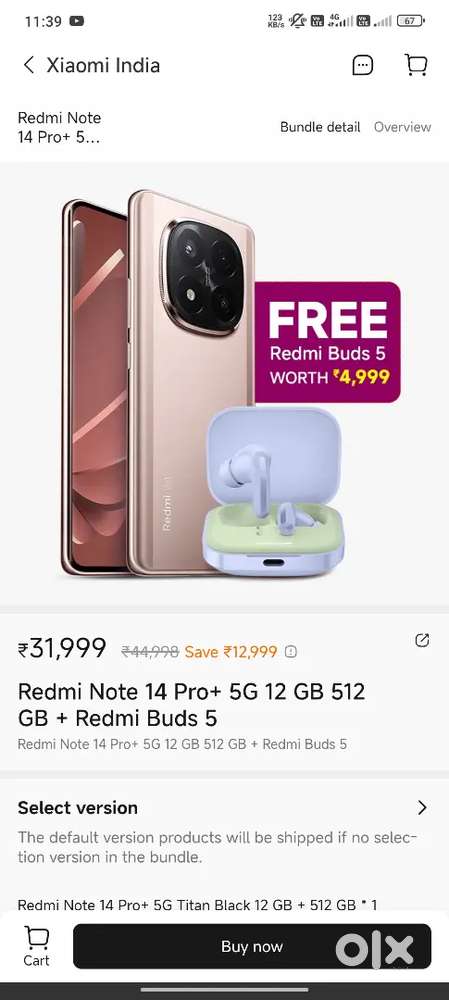Tap the info icon beside Save ₹12,999
The image size is (449, 1000).
(291, 652)
